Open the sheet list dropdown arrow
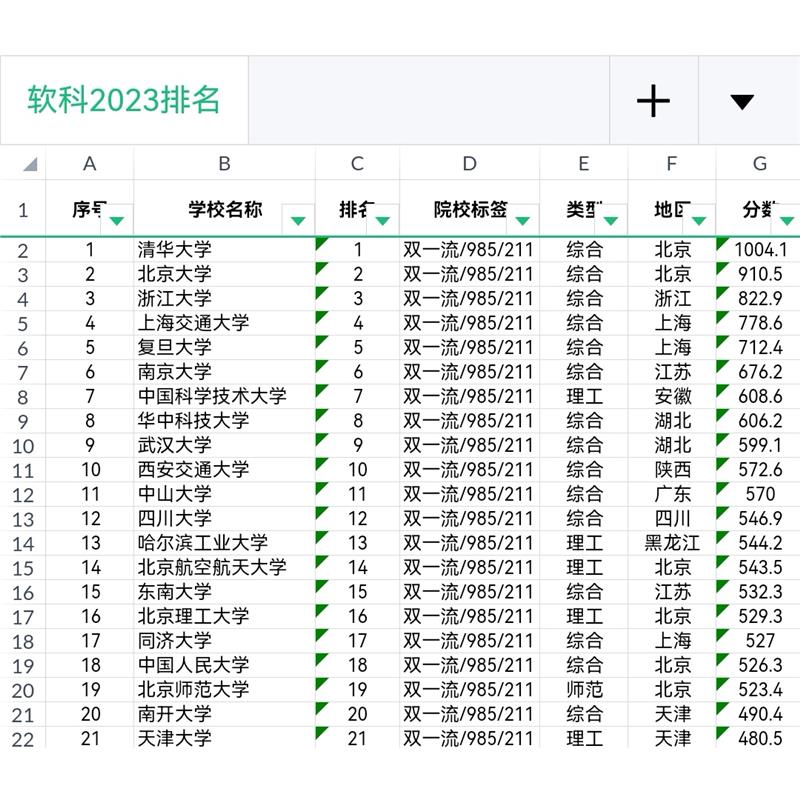Screen dimensions: 800x800 [742, 102]
